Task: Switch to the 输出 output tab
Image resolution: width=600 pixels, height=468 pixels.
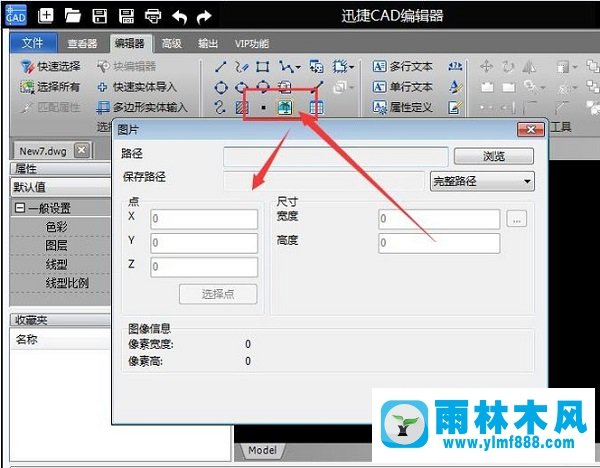Action: point(208,44)
